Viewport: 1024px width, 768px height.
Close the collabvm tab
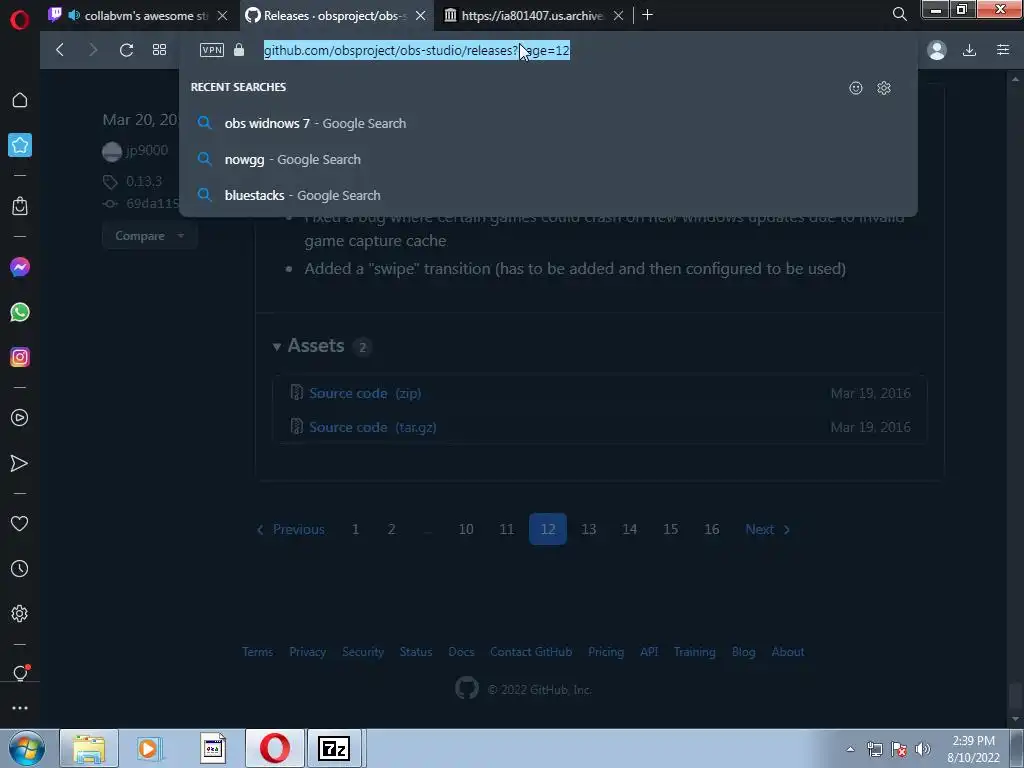click(223, 15)
